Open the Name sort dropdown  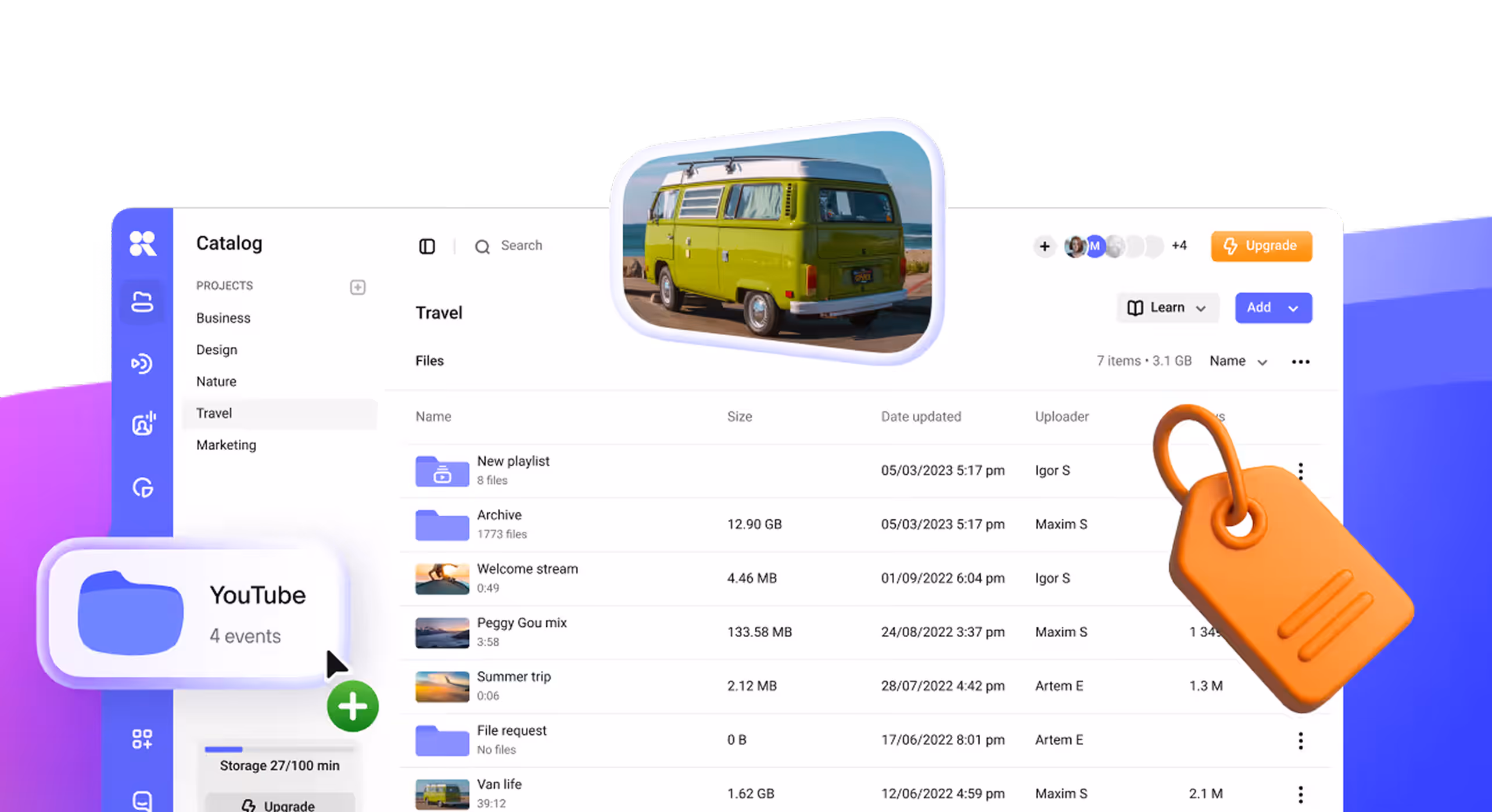(x=1238, y=361)
